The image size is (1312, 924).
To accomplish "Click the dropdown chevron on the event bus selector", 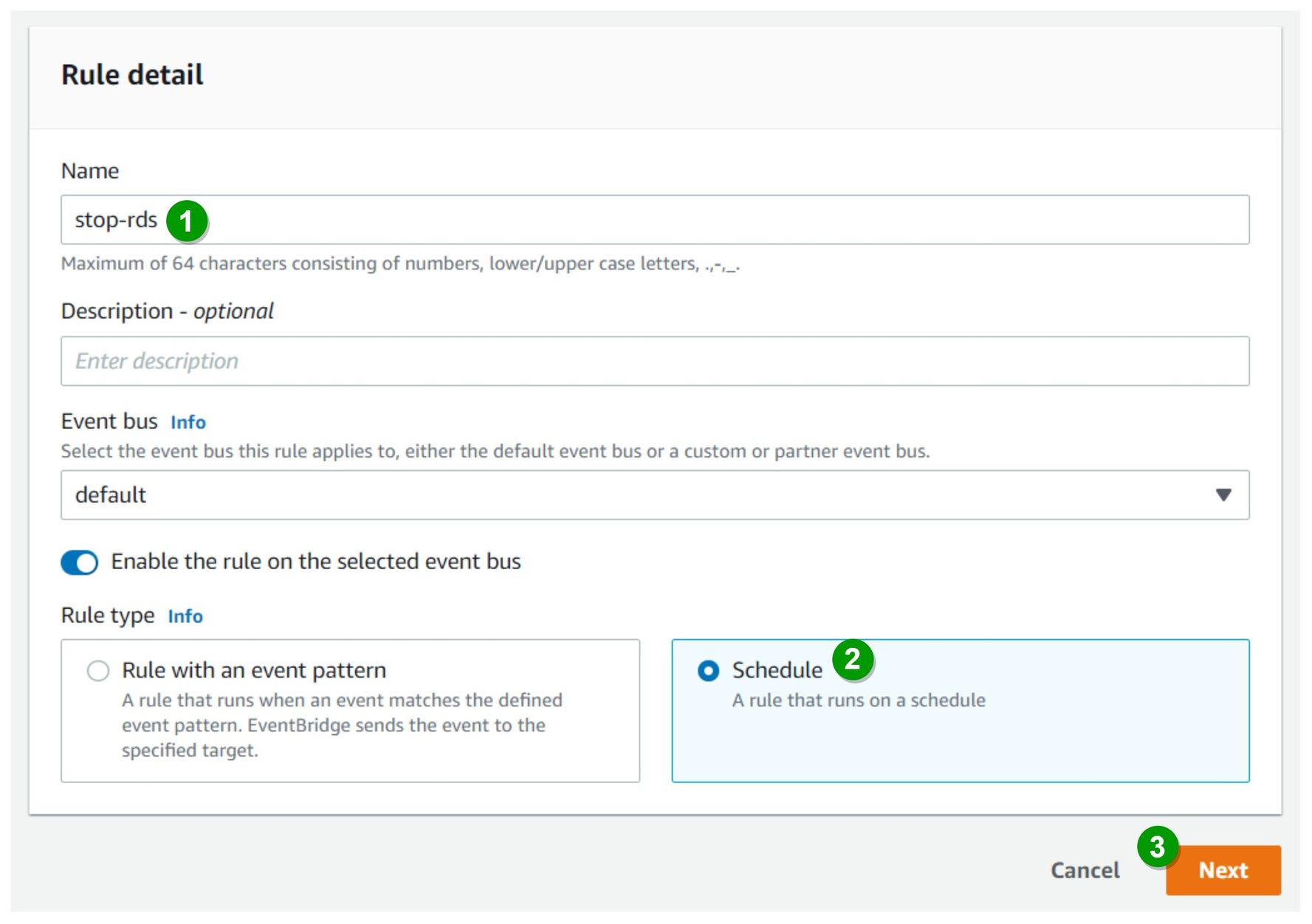I will [x=1225, y=495].
